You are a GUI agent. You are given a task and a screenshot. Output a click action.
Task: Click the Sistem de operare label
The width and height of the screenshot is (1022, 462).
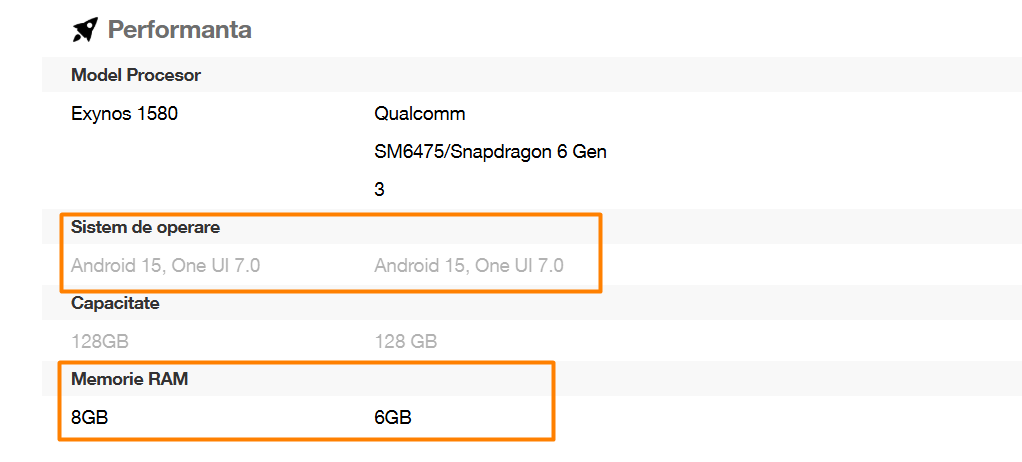pos(145,228)
